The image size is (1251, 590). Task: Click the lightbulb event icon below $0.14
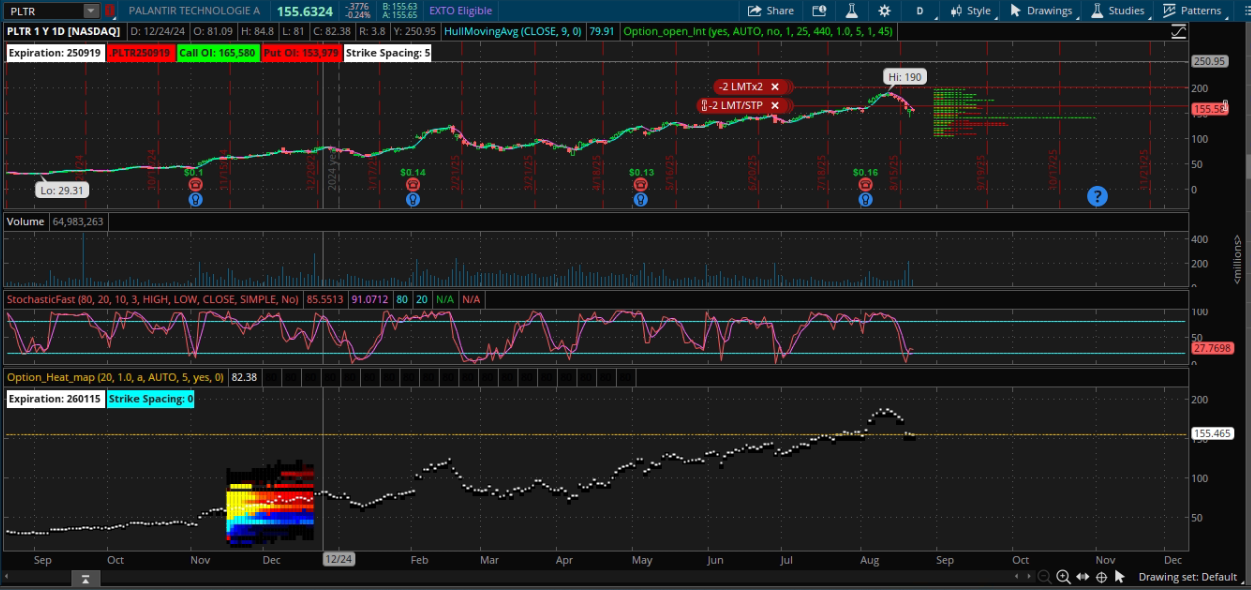click(412, 199)
